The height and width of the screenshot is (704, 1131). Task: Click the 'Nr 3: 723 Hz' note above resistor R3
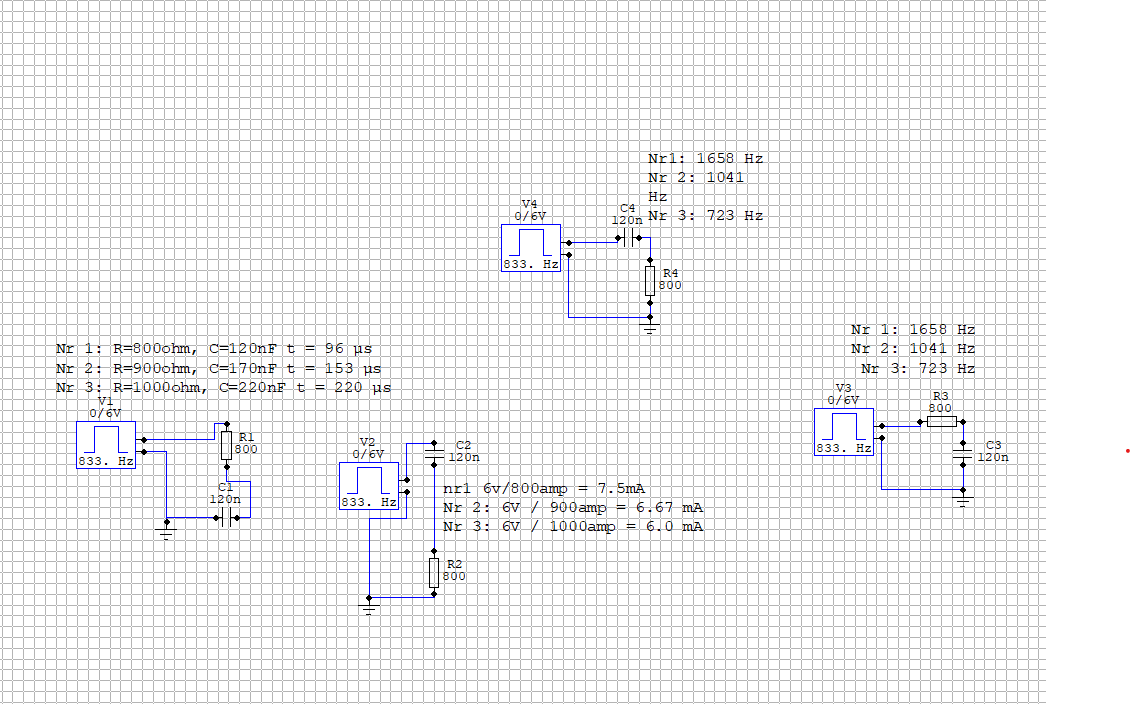pos(918,369)
